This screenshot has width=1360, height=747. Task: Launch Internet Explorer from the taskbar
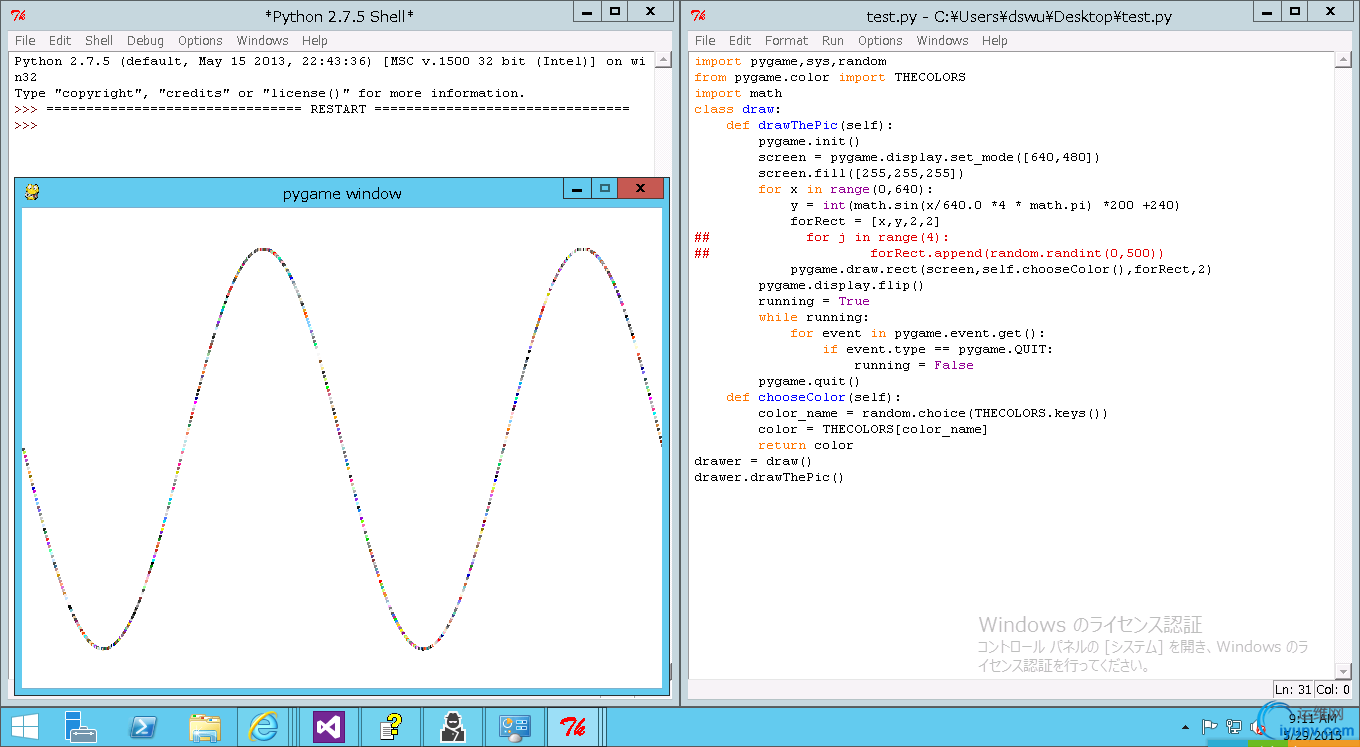coord(265,726)
